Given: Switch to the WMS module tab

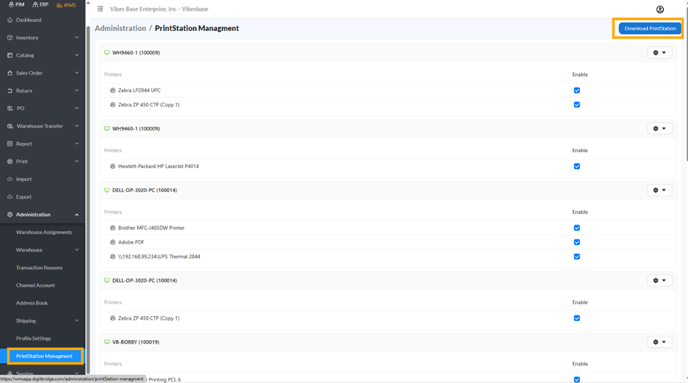Looking at the screenshot, I should [x=66, y=5].
